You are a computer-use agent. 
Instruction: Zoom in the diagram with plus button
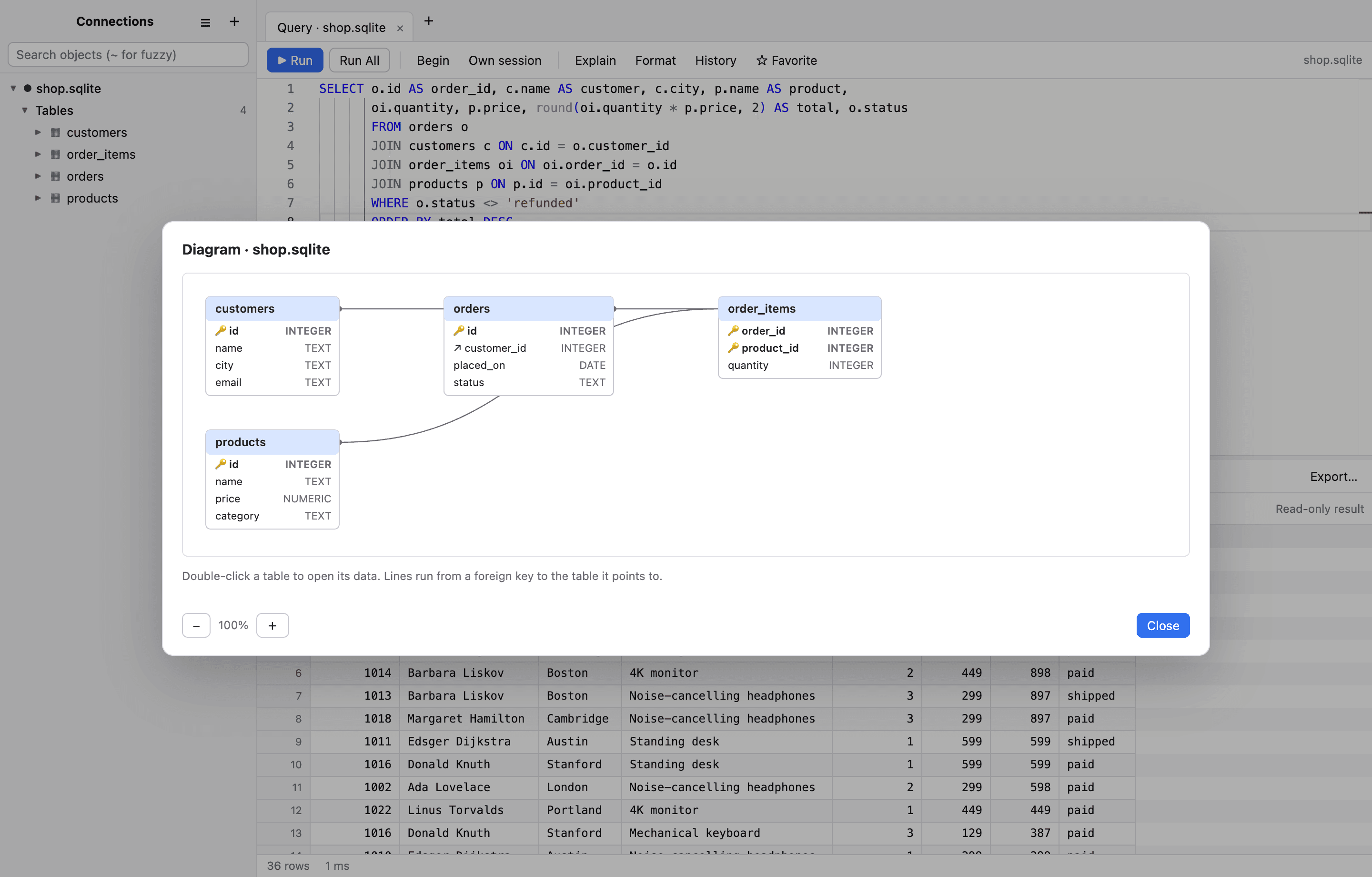click(x=272, y=625)
